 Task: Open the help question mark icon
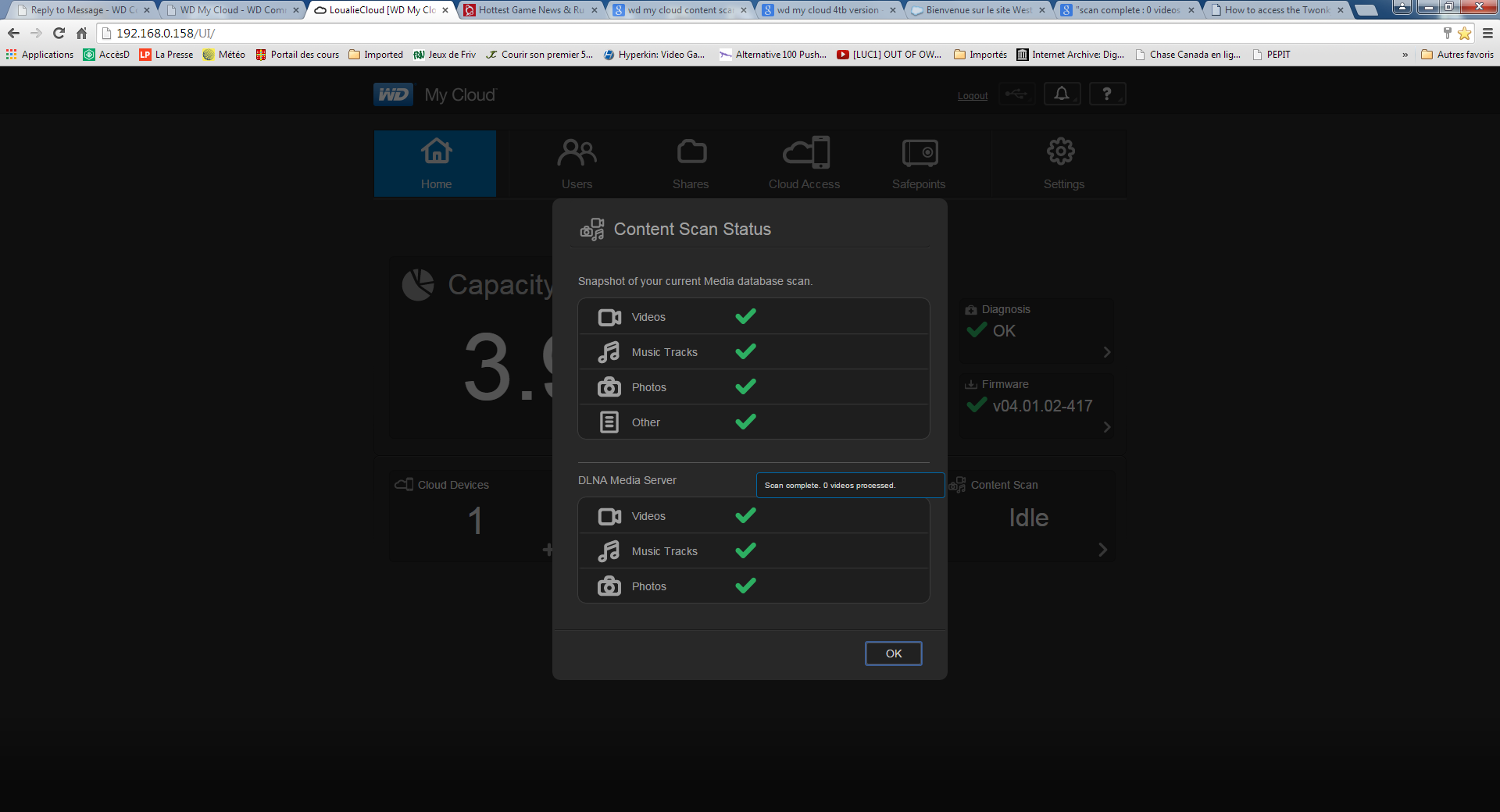coord(1107,94)
